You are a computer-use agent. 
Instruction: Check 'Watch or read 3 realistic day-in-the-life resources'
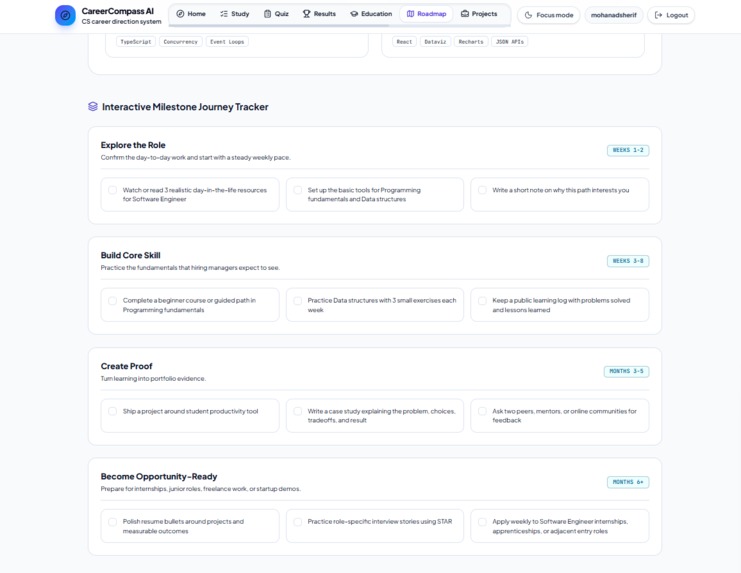(112, 190)
